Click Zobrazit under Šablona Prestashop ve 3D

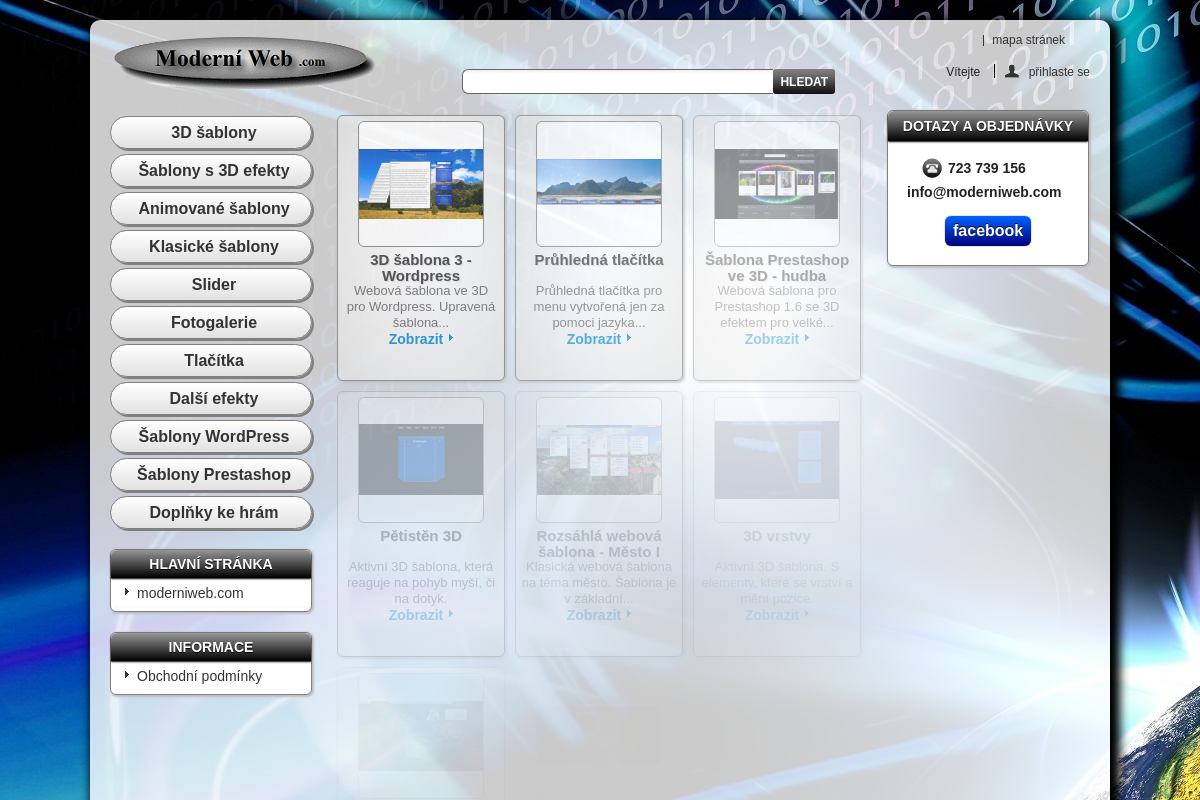click(777, 339)
